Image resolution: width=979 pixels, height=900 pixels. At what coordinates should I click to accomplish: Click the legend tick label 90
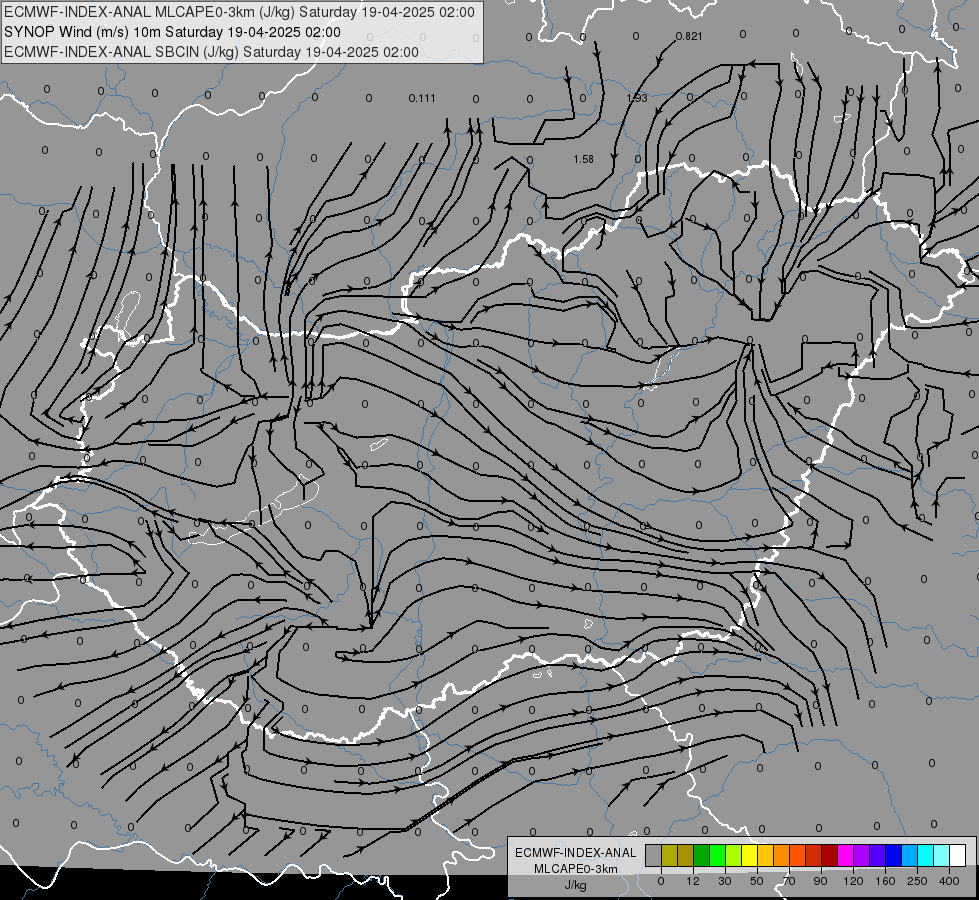pyautogui.click(x=820, y=881)
